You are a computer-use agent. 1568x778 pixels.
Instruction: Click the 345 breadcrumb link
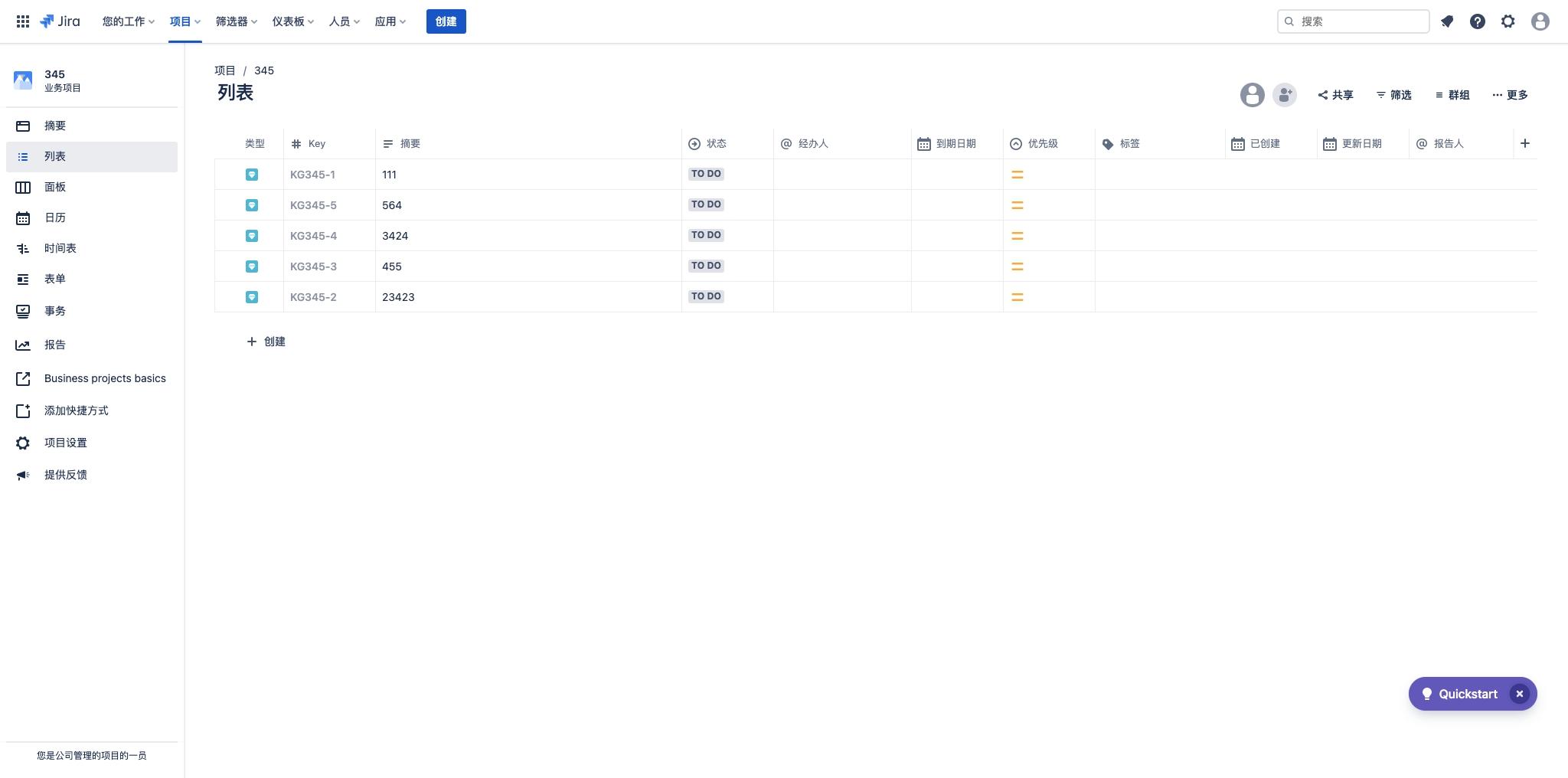point(264,70)
